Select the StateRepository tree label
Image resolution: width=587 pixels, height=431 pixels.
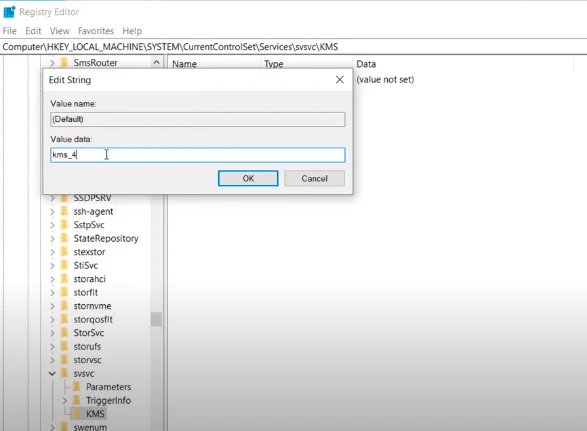106,239
